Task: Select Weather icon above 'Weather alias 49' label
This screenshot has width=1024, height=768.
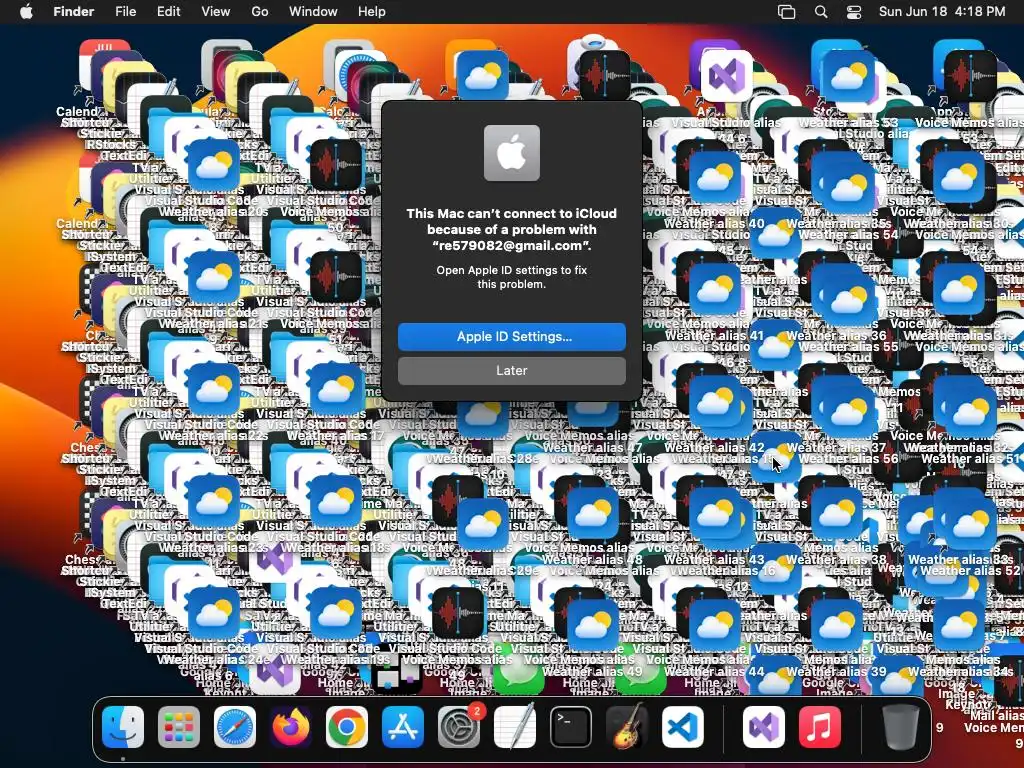Action: pos(593,624)
